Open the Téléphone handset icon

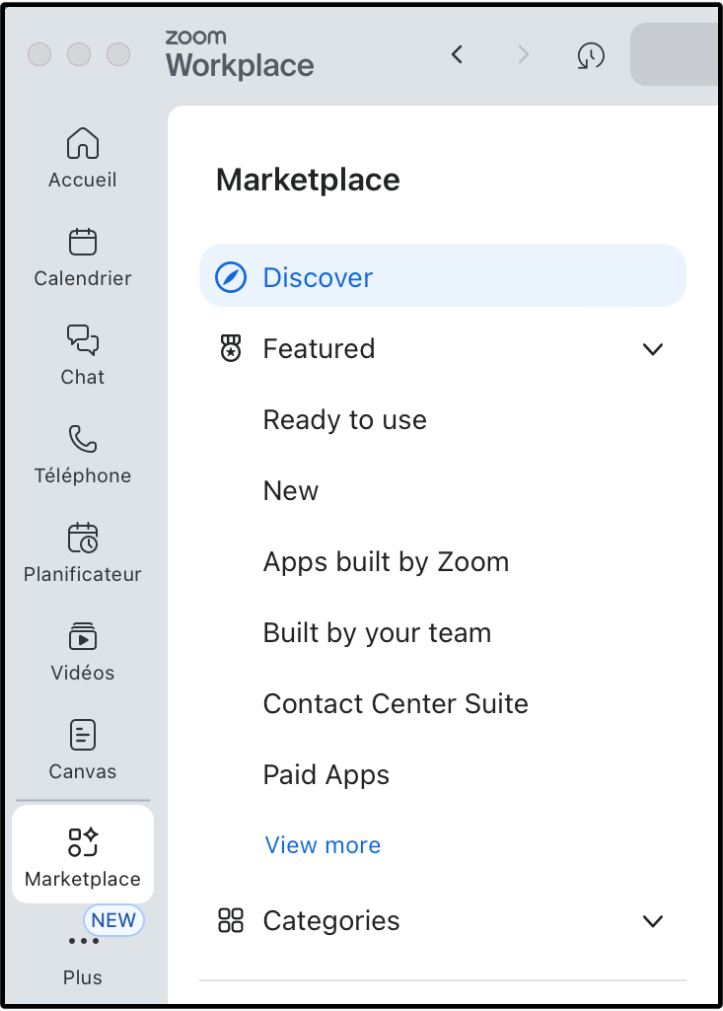pos(83,439)
